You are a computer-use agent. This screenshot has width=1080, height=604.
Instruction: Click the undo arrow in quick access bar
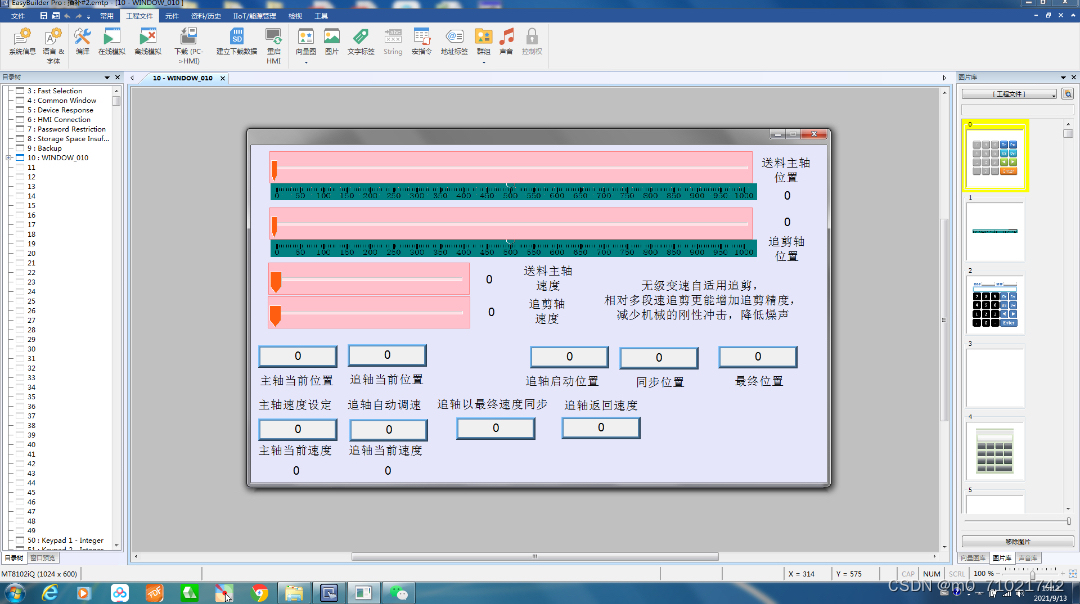[67, 16]
